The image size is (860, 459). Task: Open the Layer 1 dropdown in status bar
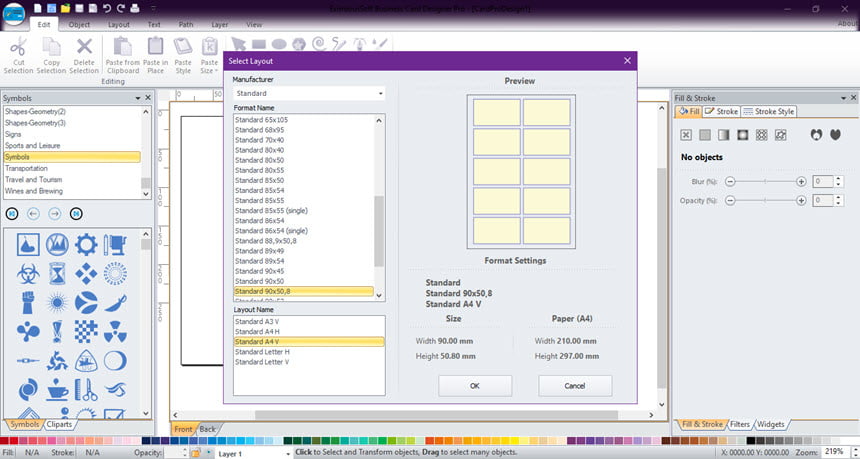click(288, 454)
